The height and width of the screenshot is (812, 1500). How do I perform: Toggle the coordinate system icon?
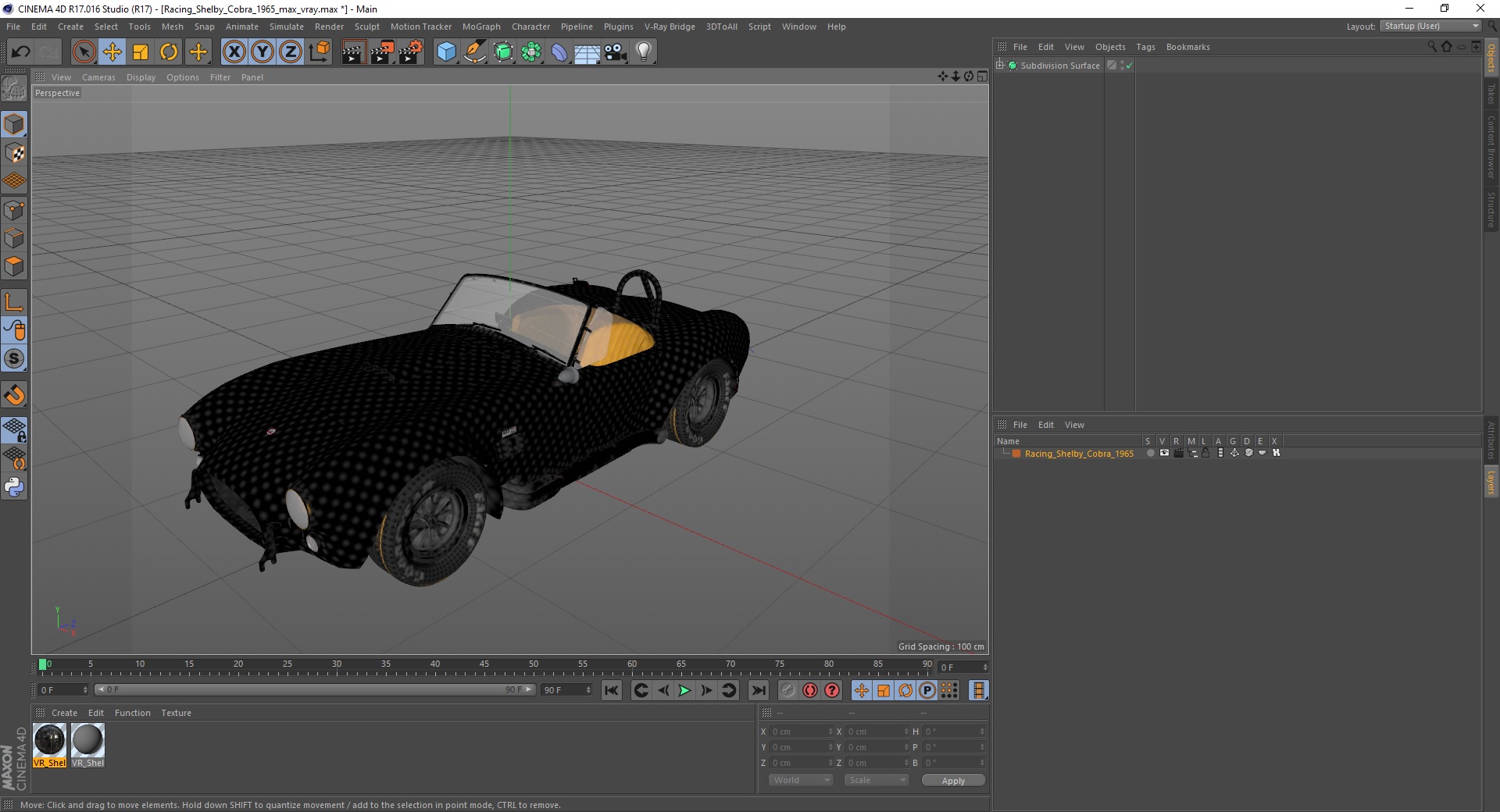[319, 52]
